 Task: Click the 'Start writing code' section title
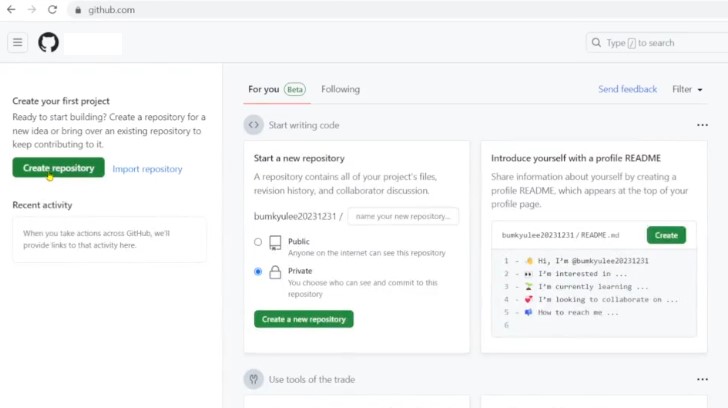coord(304,125)
